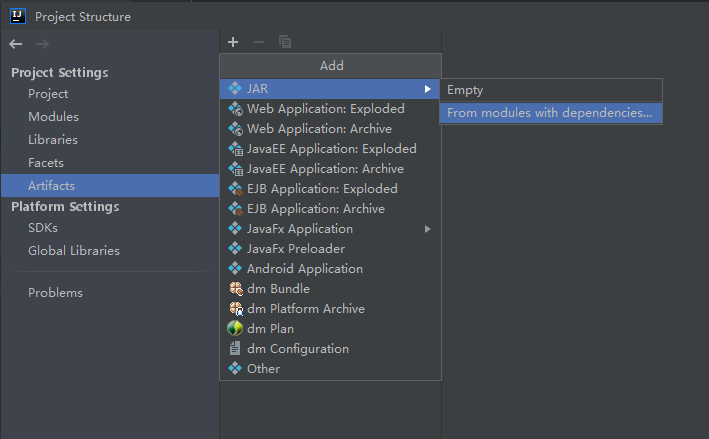Expand the JavaFx Application submenu arrow

coord(427,229)
